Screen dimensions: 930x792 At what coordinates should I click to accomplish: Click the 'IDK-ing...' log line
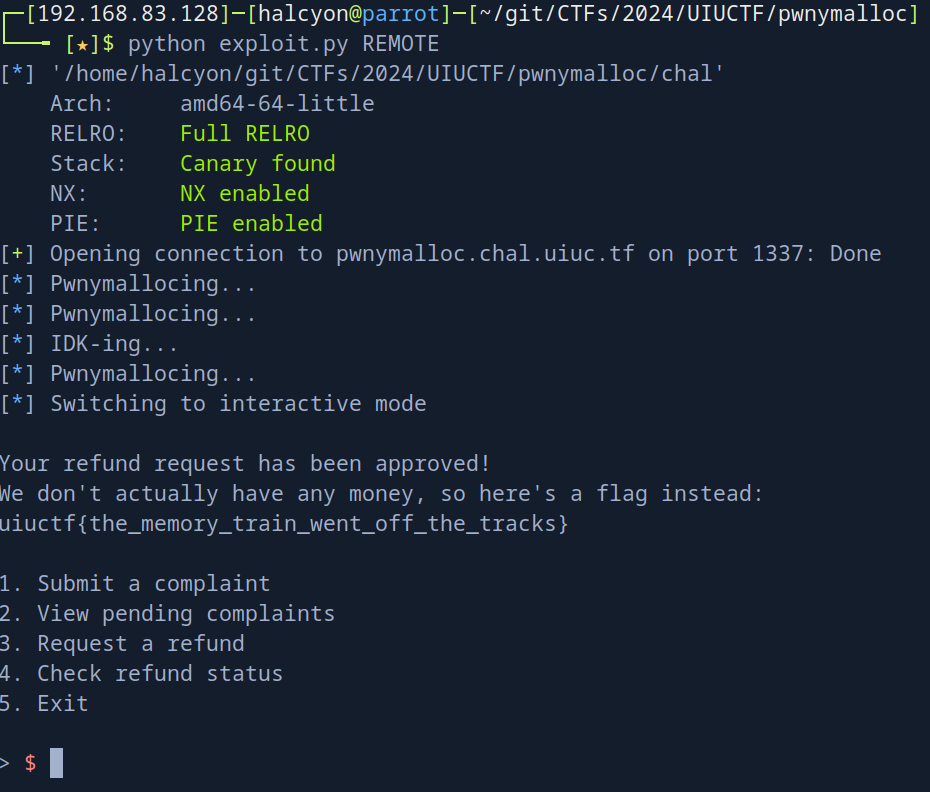pyautogui.click(x=114, y=344)
